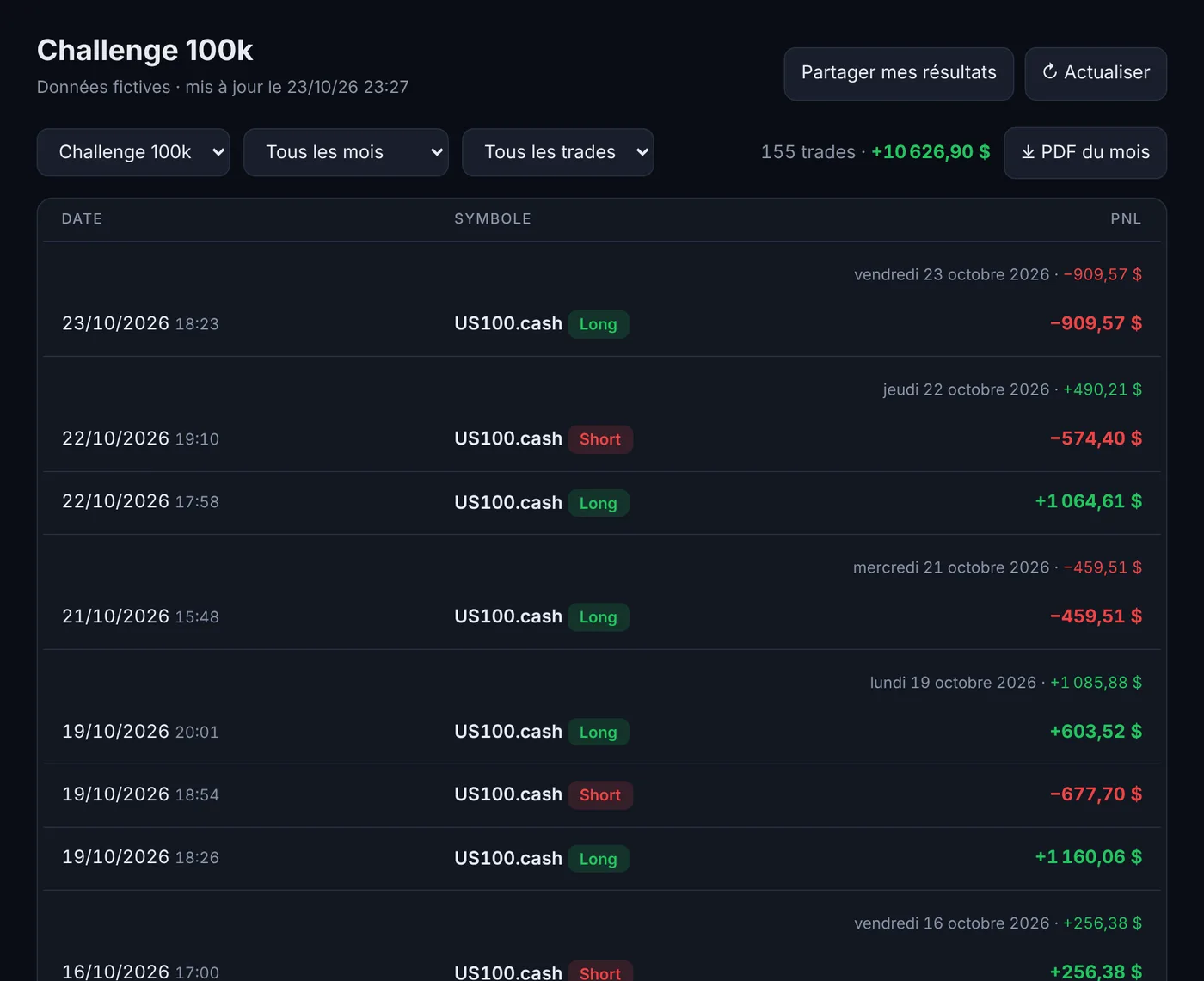Click the Long badge on the 20:01 trade
The width and height of the screenshot is (1204, 981).
[599, 733]
